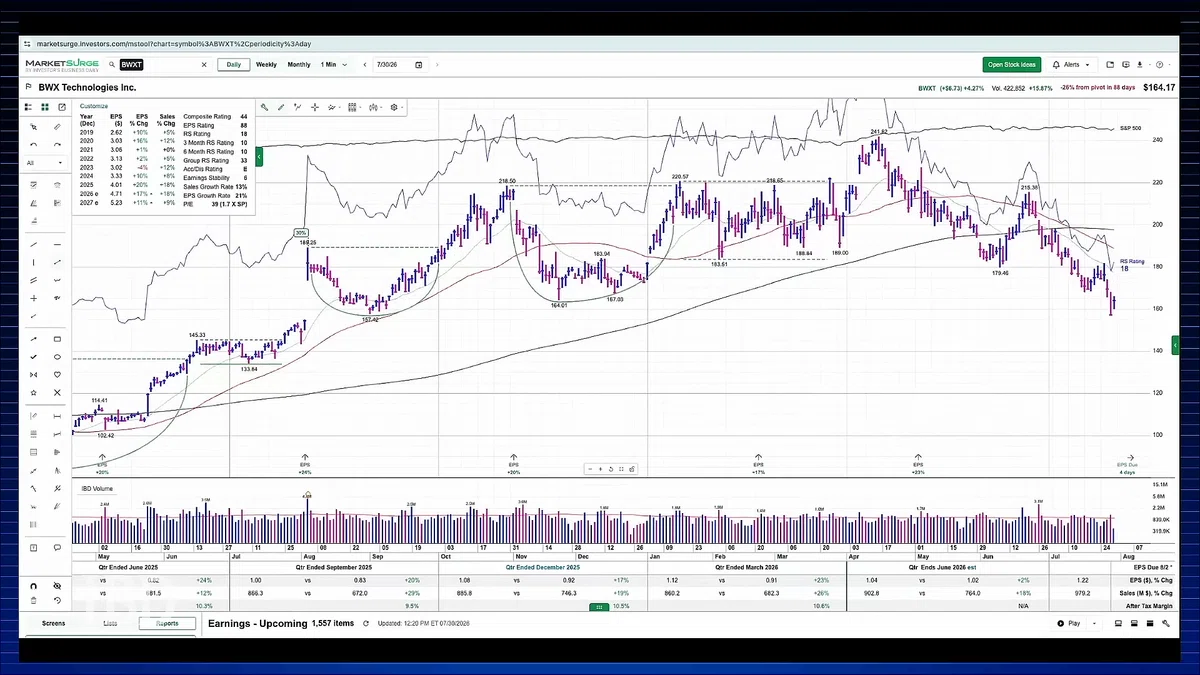Click the Play button in bottom bar
Image resolution: width=1200 pixels, height=675 pixels.
1070,623
